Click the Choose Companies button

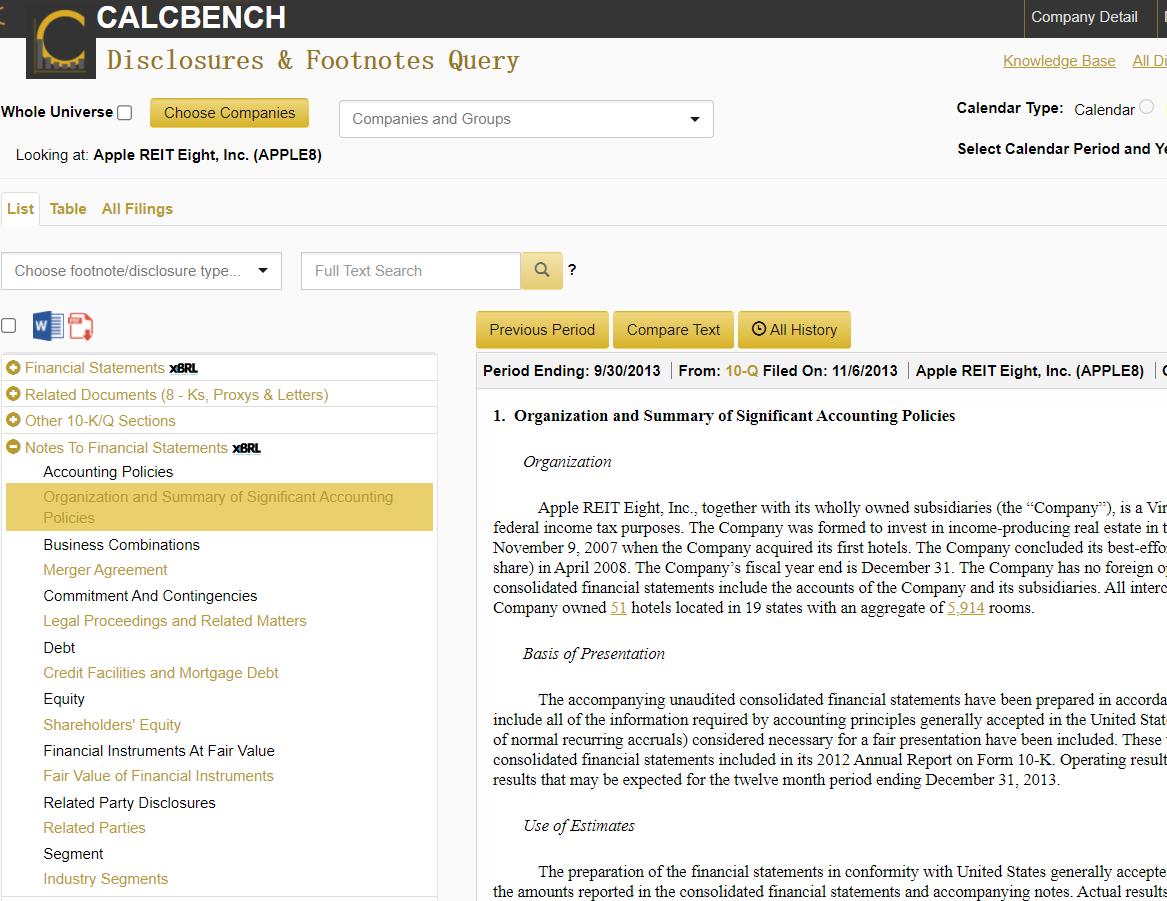(229, 113)
